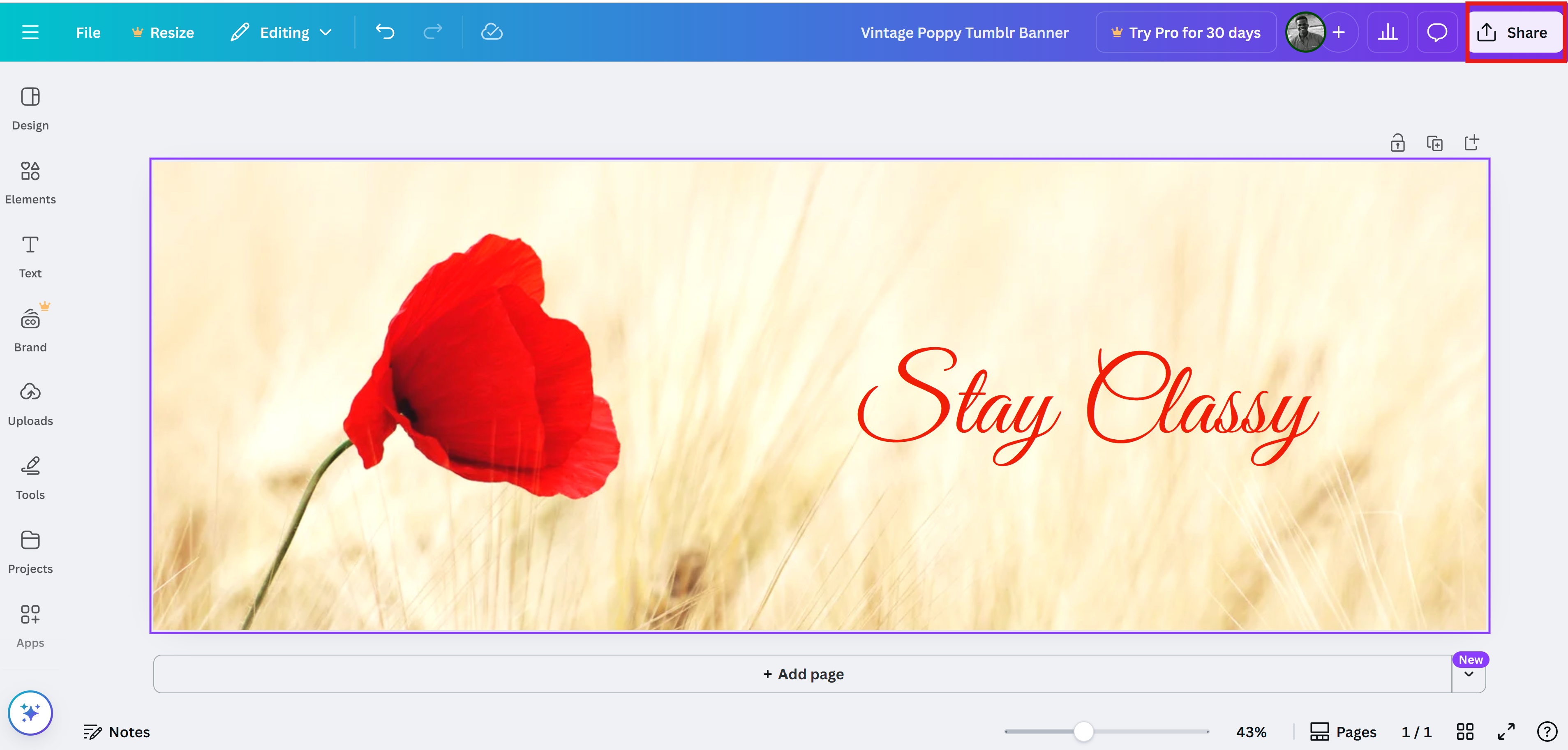Viewport: 1568px width, 750px height.
Task: Expand the Add page chevron options
Action: tap(1469, 674)
